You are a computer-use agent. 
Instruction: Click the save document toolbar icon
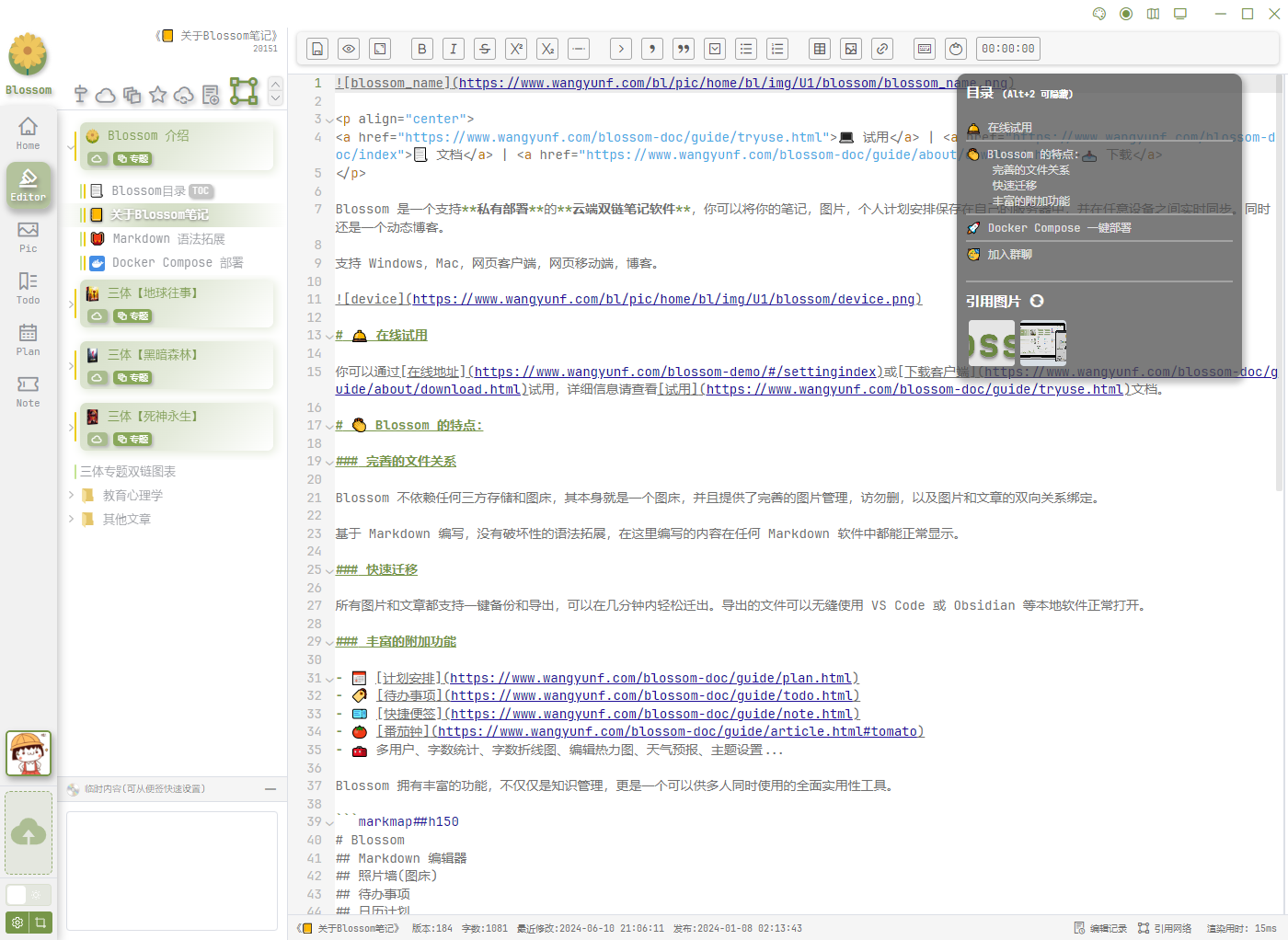(x=317, y=49)
